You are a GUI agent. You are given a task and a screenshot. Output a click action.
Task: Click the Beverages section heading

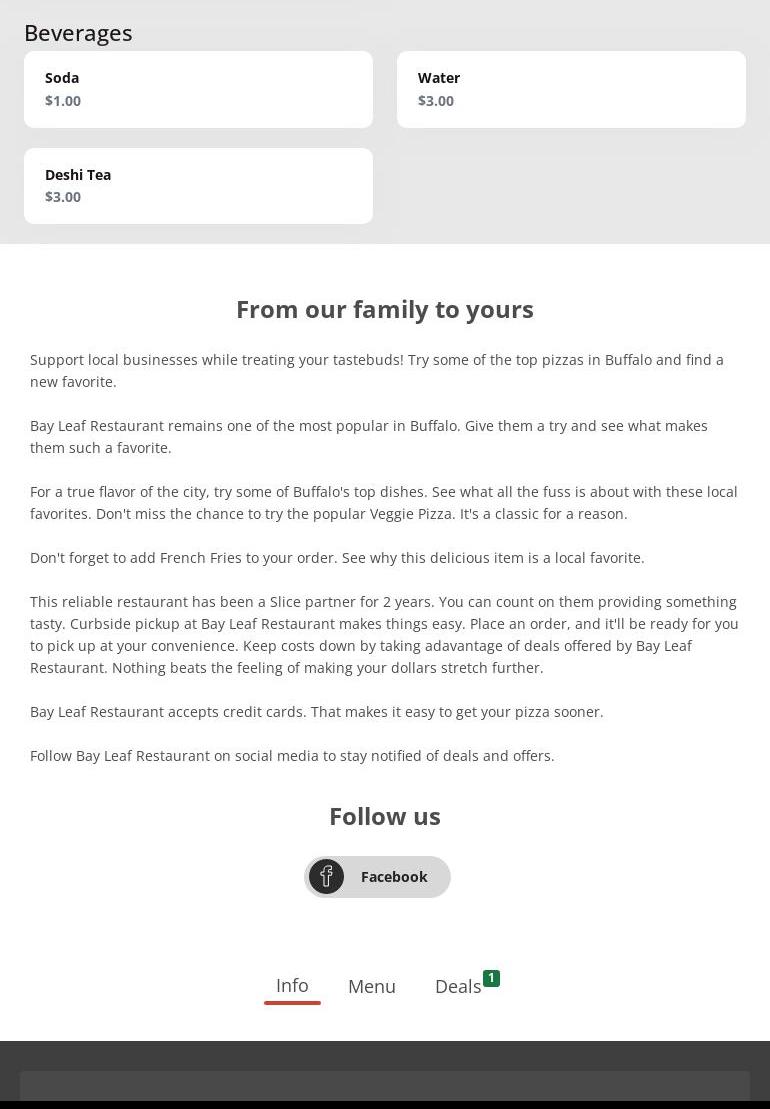tap(78, 33)
